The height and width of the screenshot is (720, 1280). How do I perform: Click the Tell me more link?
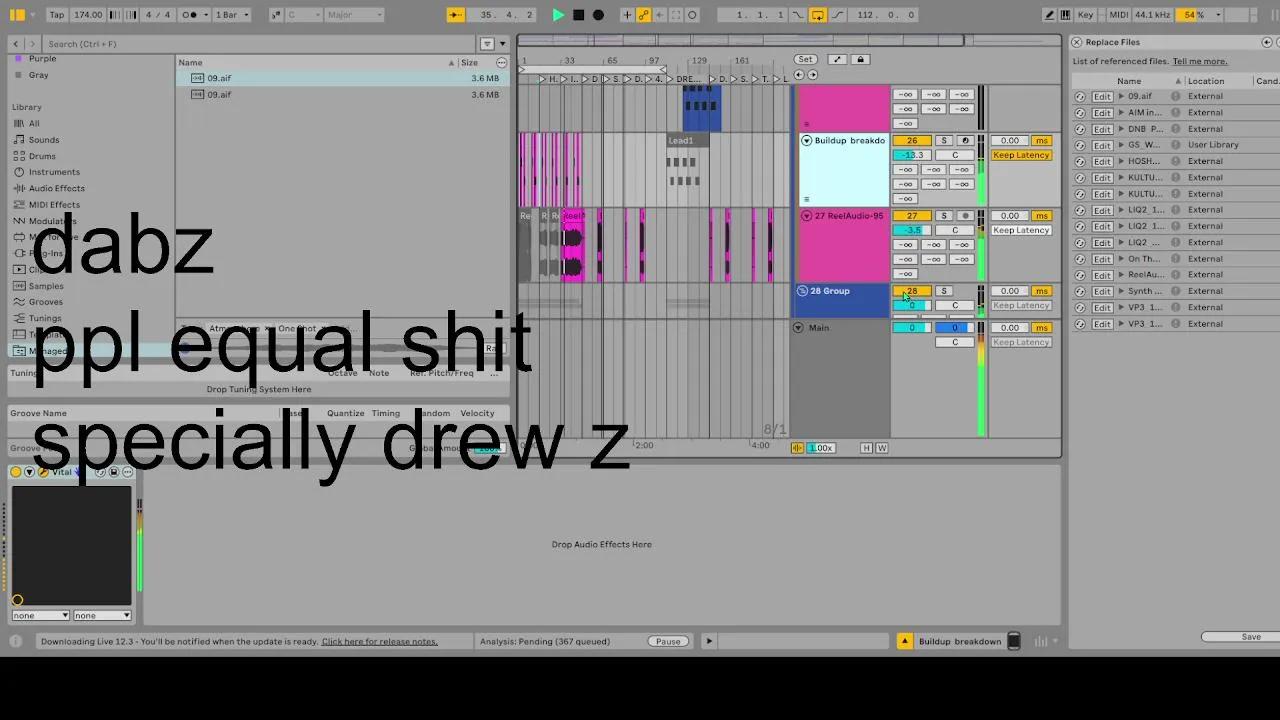(x=1200, y=61)
